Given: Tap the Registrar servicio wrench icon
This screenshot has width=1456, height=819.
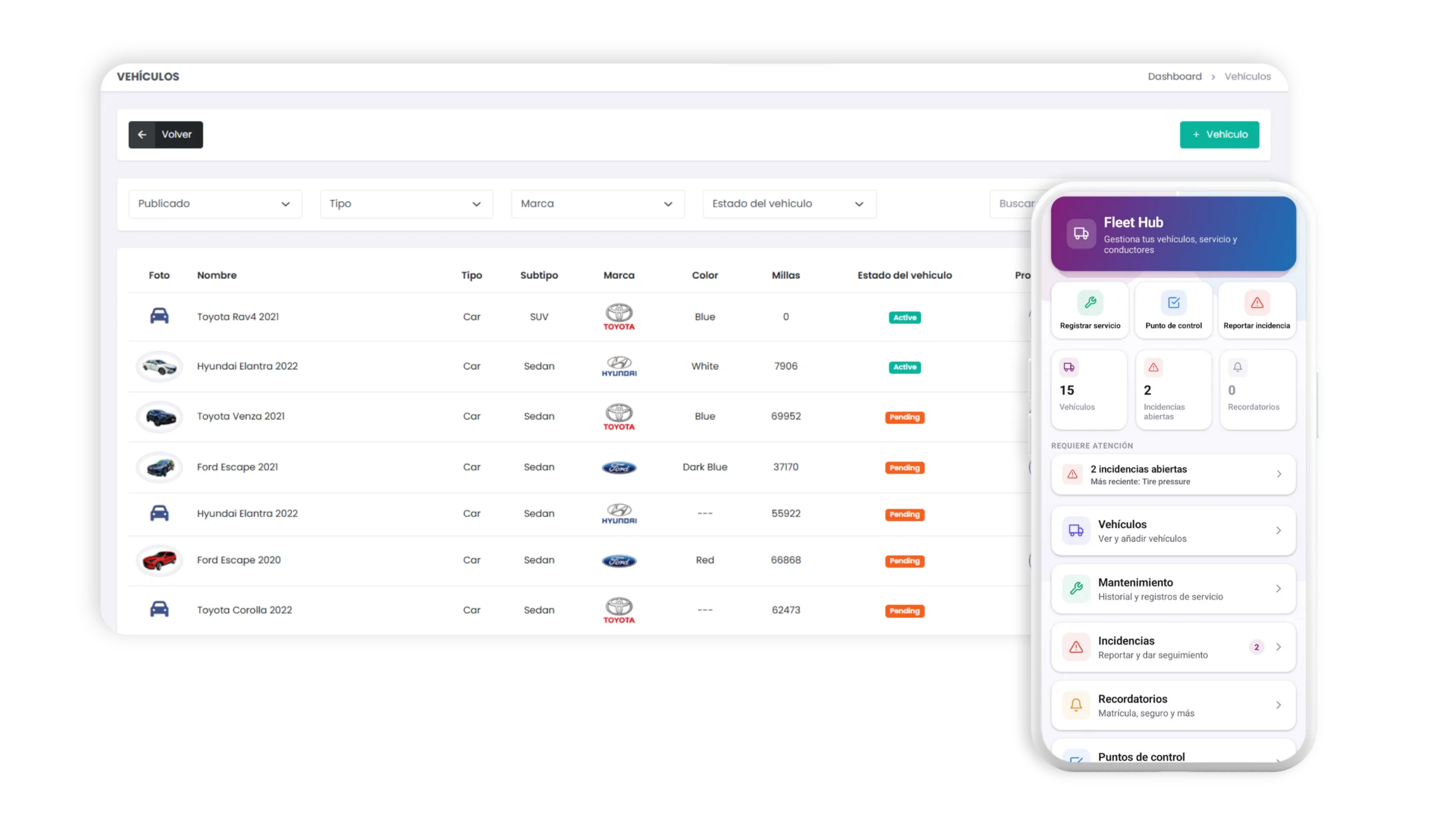Looking at the screenshot, I should pyautogui.click(x=1090, y=302).
